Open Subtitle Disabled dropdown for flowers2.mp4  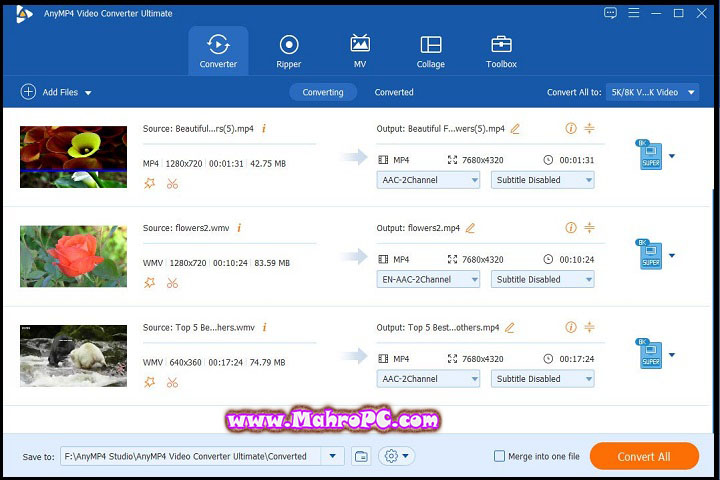coord(543,279)
